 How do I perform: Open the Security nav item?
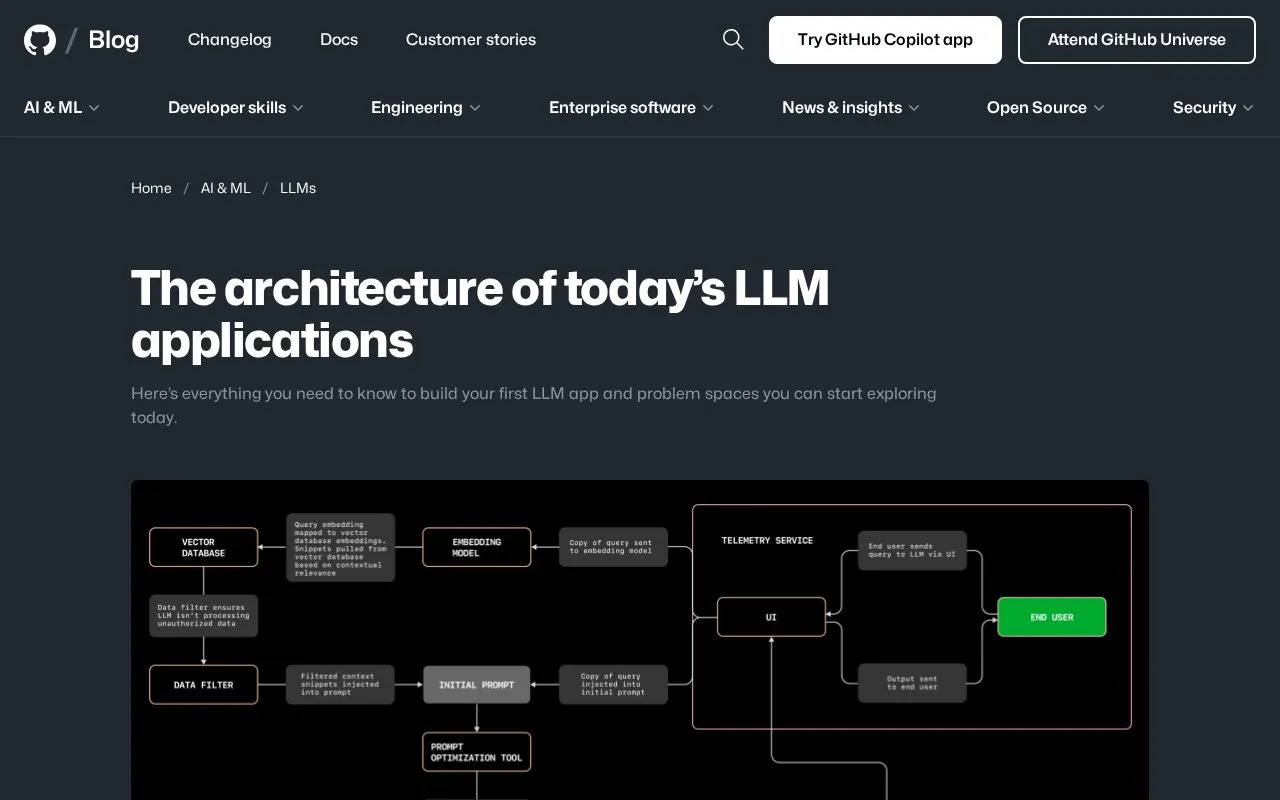(1204, 107)
